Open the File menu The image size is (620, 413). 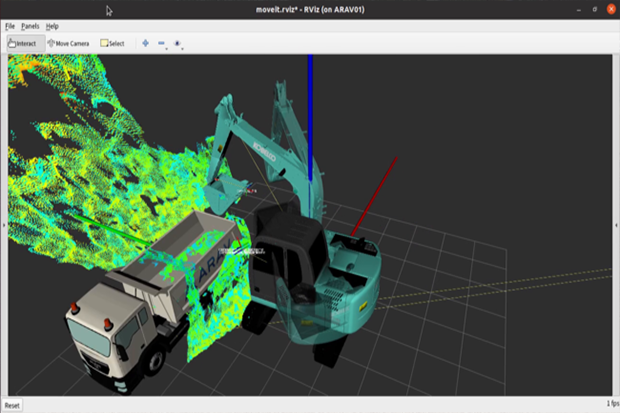pyautogui.click(x=10, y=25)
